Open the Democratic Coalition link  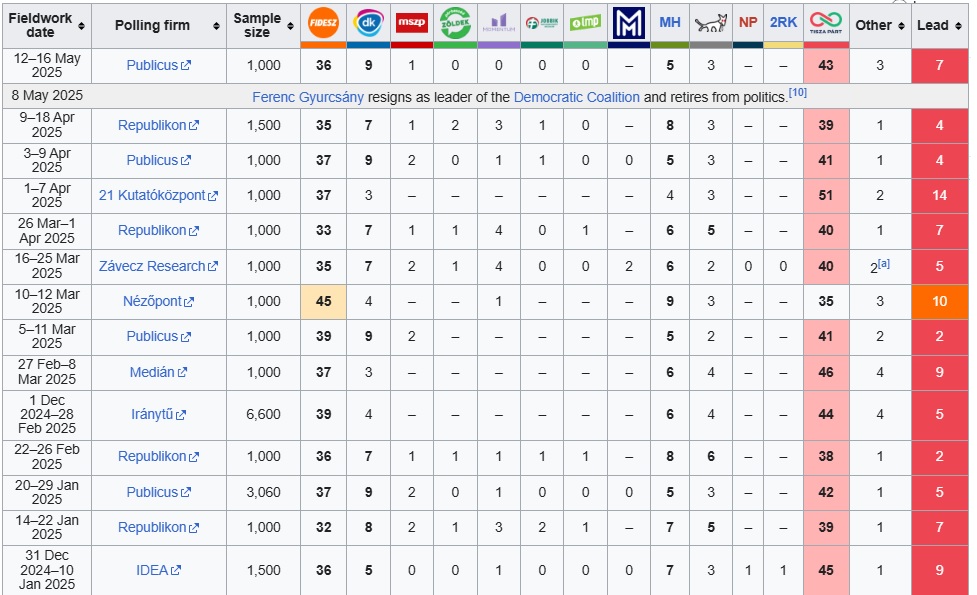coord(576,97)
